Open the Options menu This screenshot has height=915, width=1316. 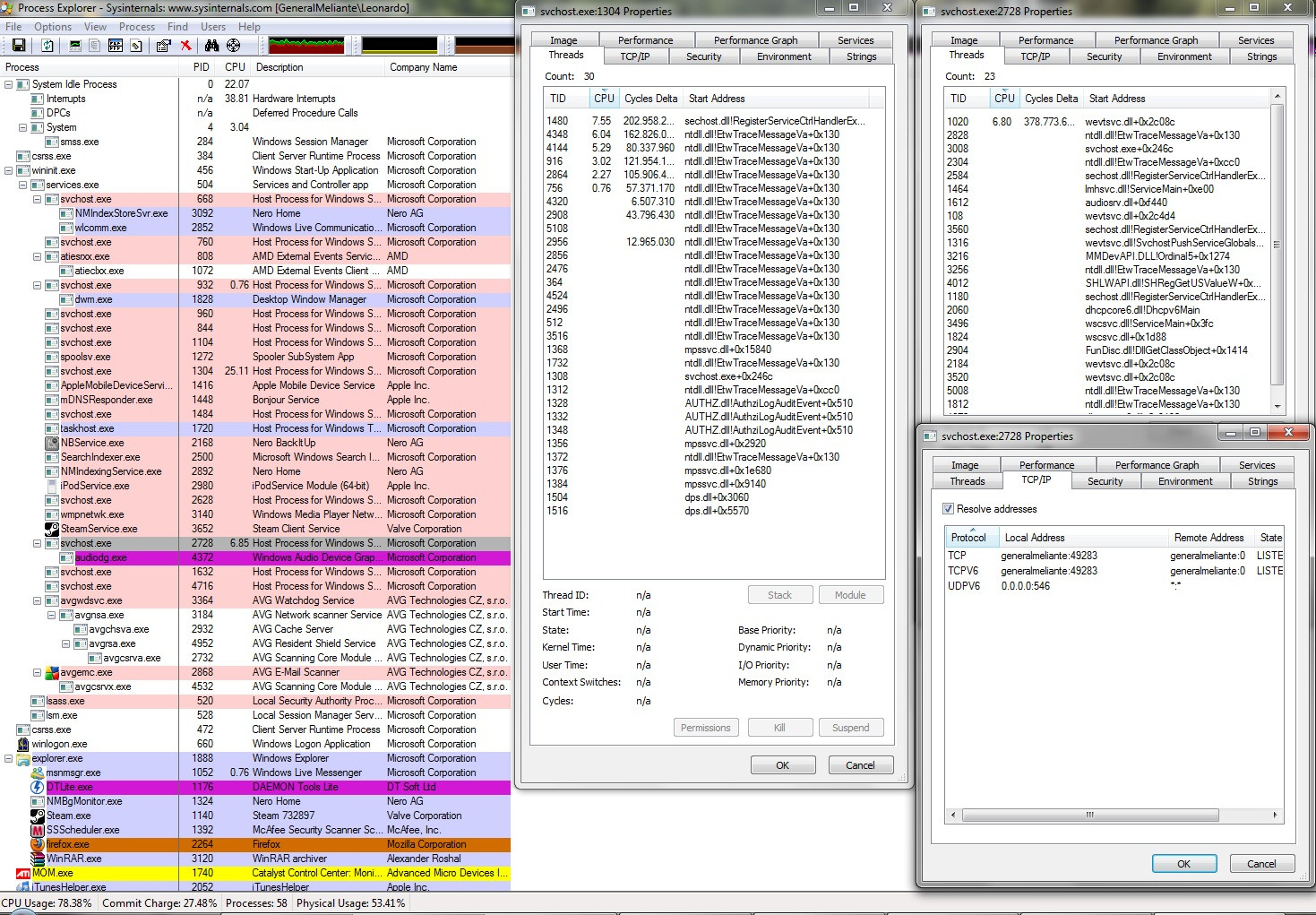[x=53, y=27]
